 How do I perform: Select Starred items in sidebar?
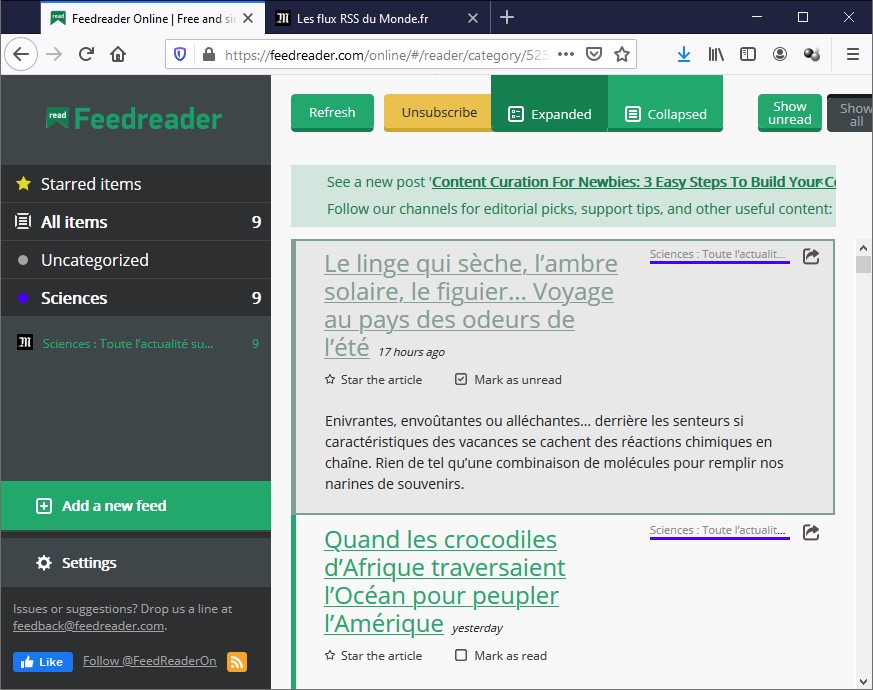[x=91, y=184]
